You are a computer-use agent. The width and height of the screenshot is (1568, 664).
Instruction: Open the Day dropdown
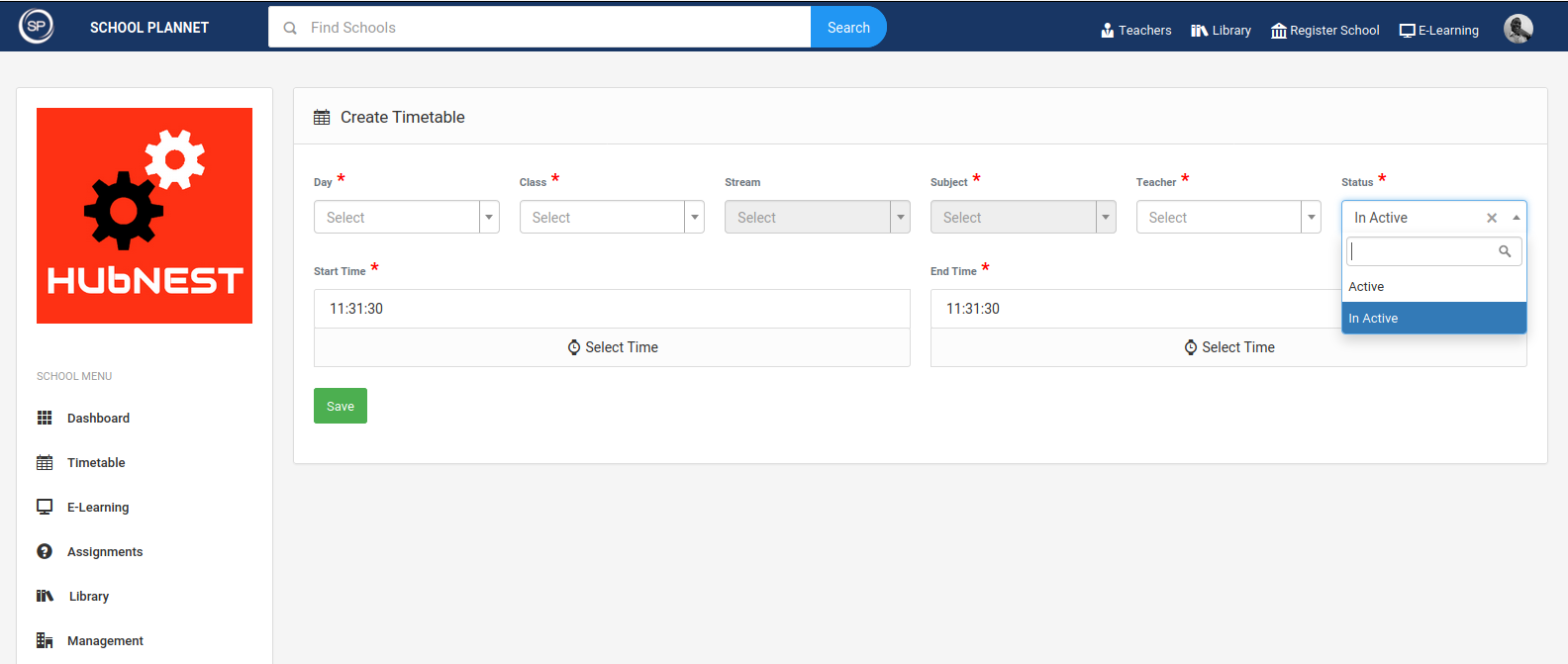(406, 217)
